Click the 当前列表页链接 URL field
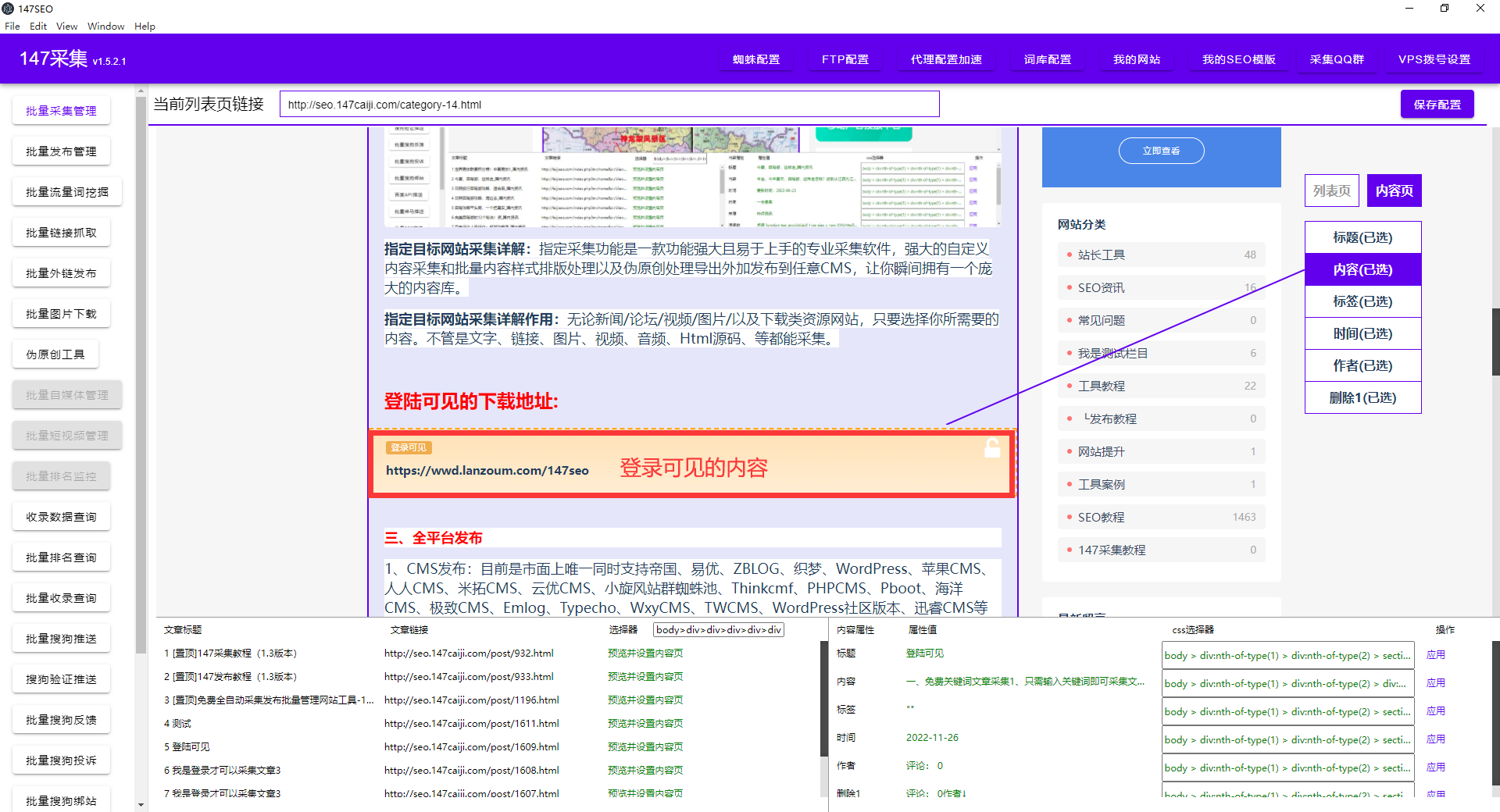1500x812 pixels. pos(609,104)
